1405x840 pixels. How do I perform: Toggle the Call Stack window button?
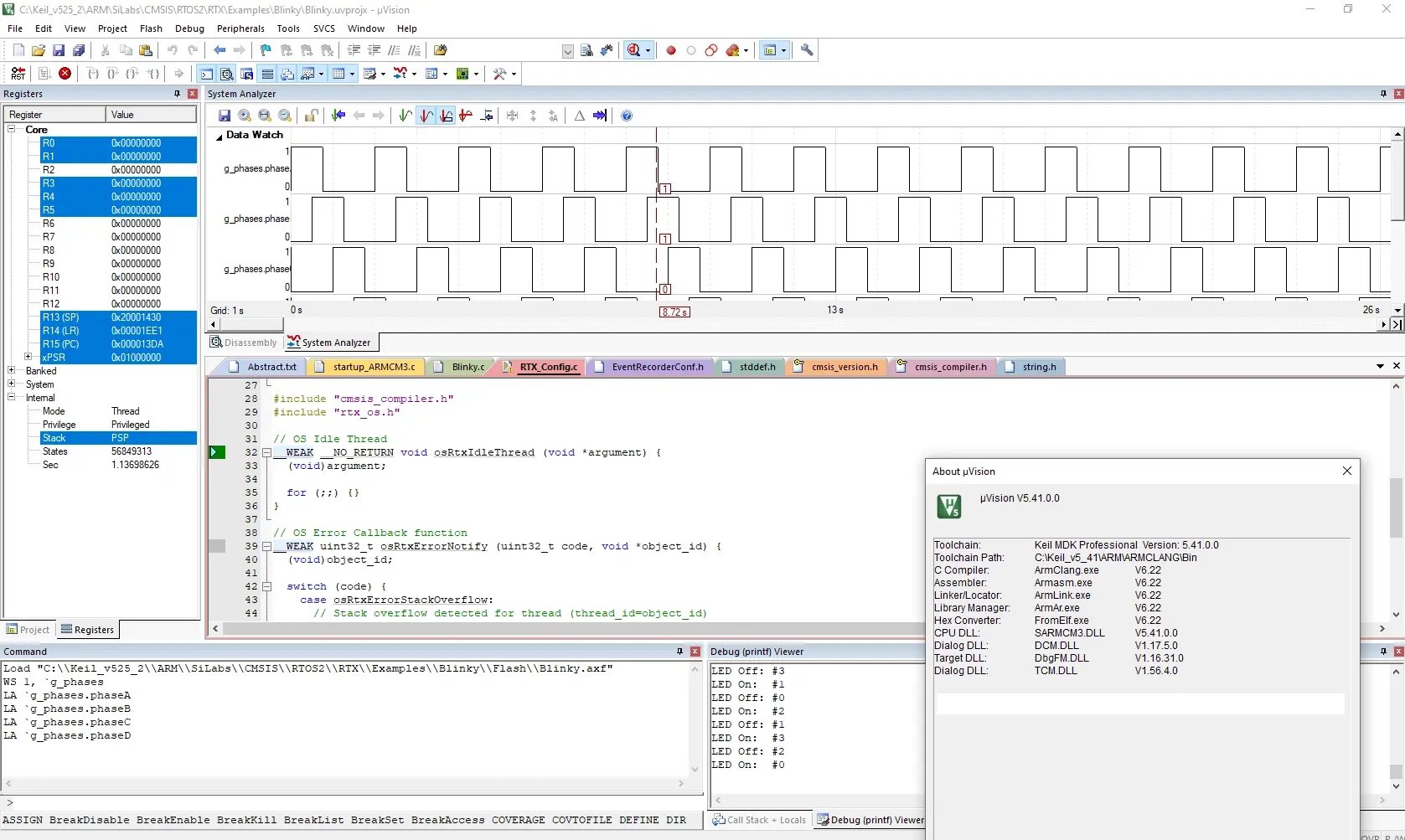tap(287, 74)
